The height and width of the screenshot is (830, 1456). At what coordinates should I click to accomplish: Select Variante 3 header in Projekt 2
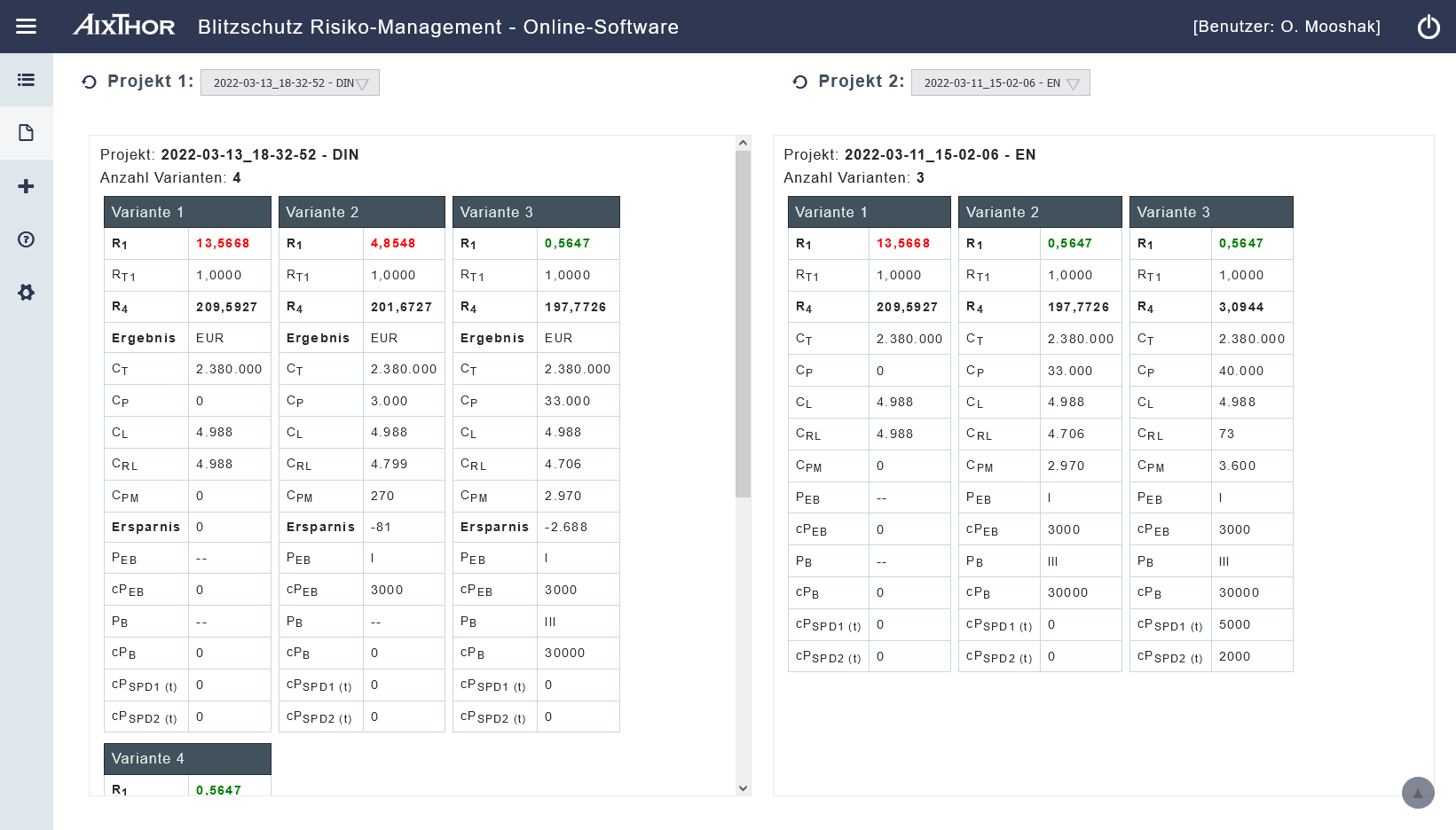click(1210, 212)
